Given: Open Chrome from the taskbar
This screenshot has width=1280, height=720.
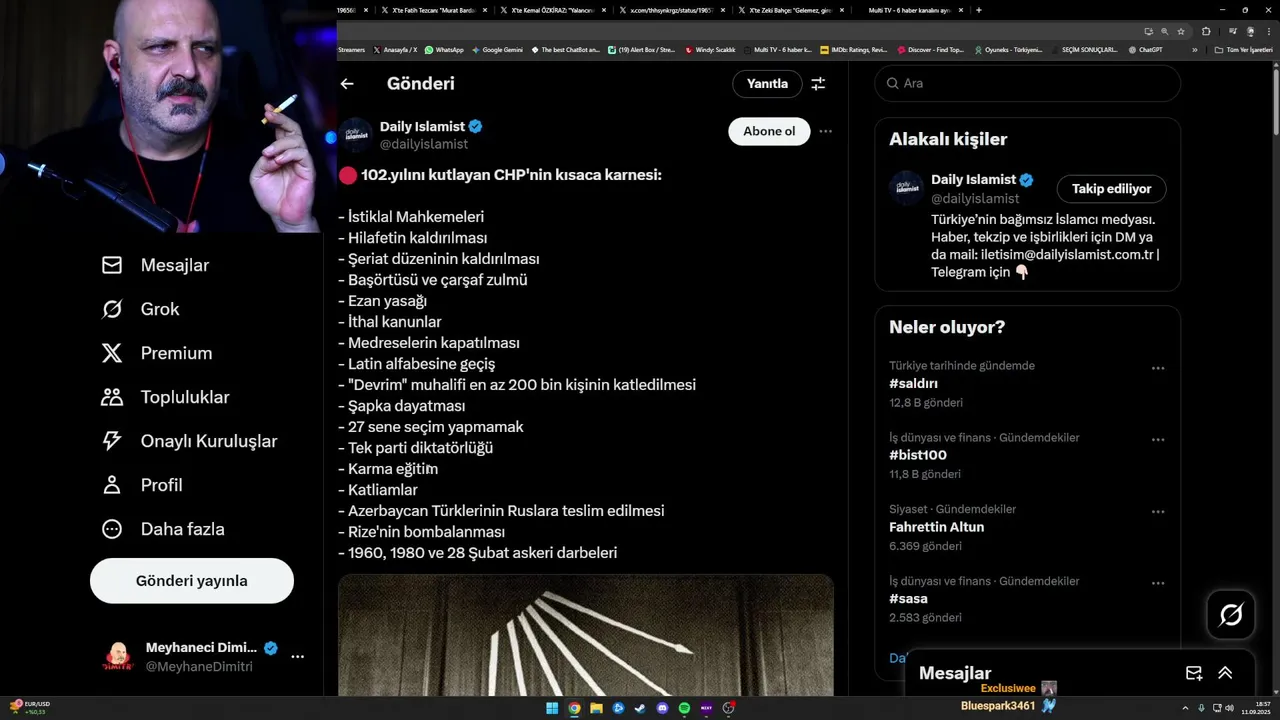Looking at the screenshot, I should coord(574,708).
